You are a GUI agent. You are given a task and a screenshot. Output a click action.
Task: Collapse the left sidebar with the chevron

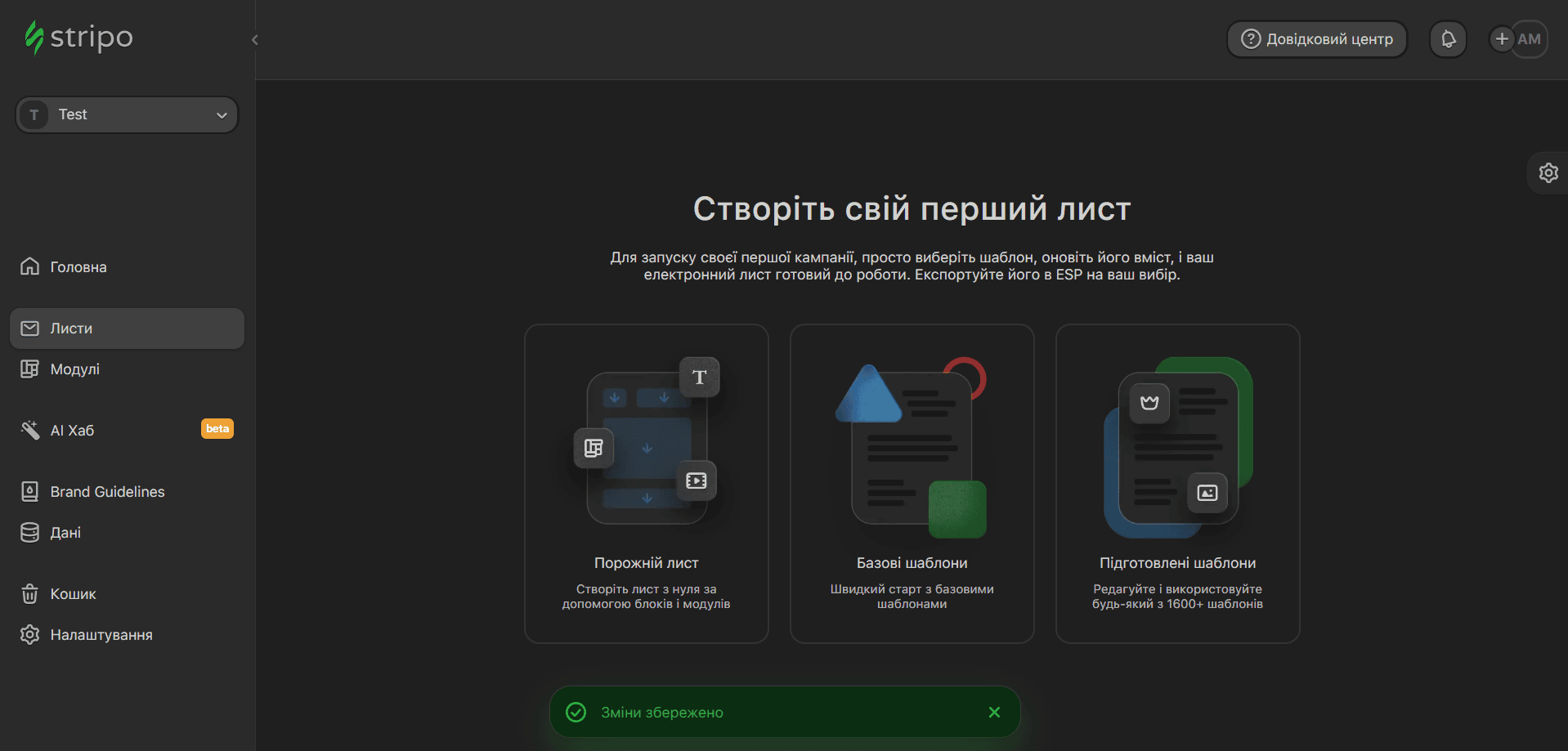click(255, 40)
